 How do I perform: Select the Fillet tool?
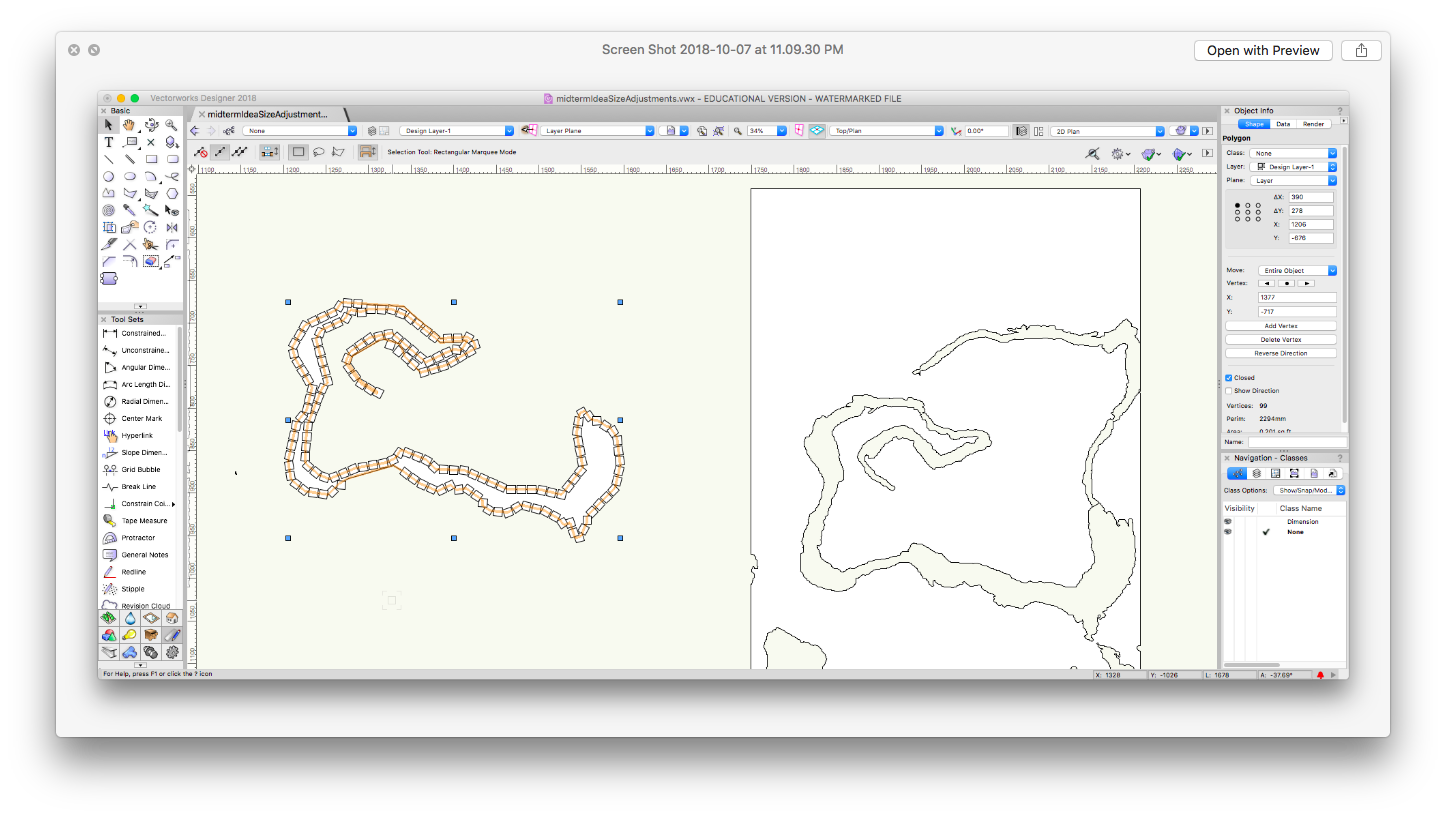[172, 245]
